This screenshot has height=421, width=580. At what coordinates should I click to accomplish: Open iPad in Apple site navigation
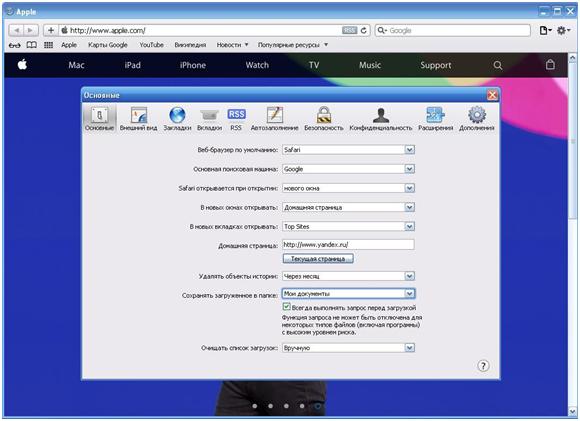point(132,65)
